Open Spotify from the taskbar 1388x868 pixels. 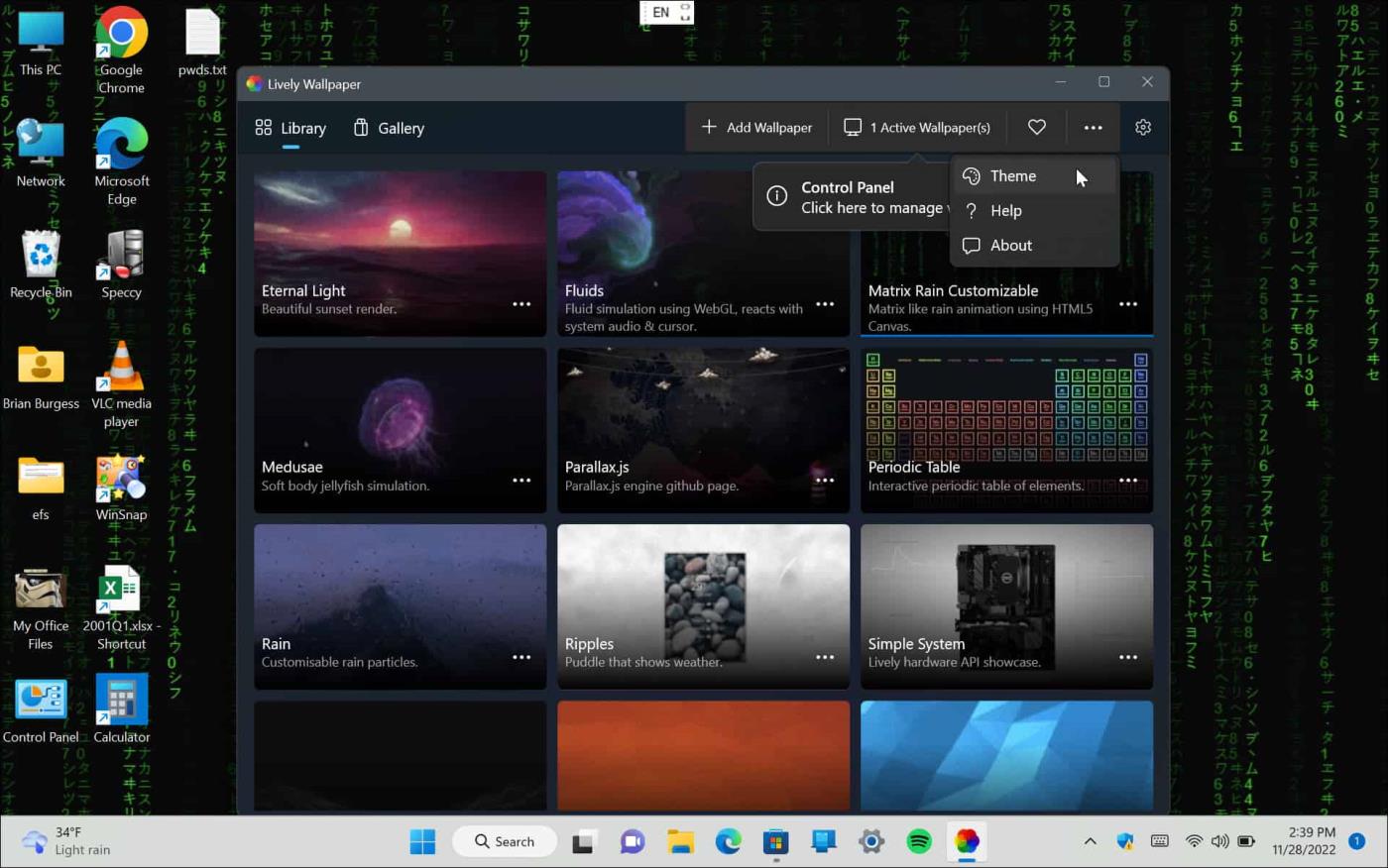(x=919, y=842)
